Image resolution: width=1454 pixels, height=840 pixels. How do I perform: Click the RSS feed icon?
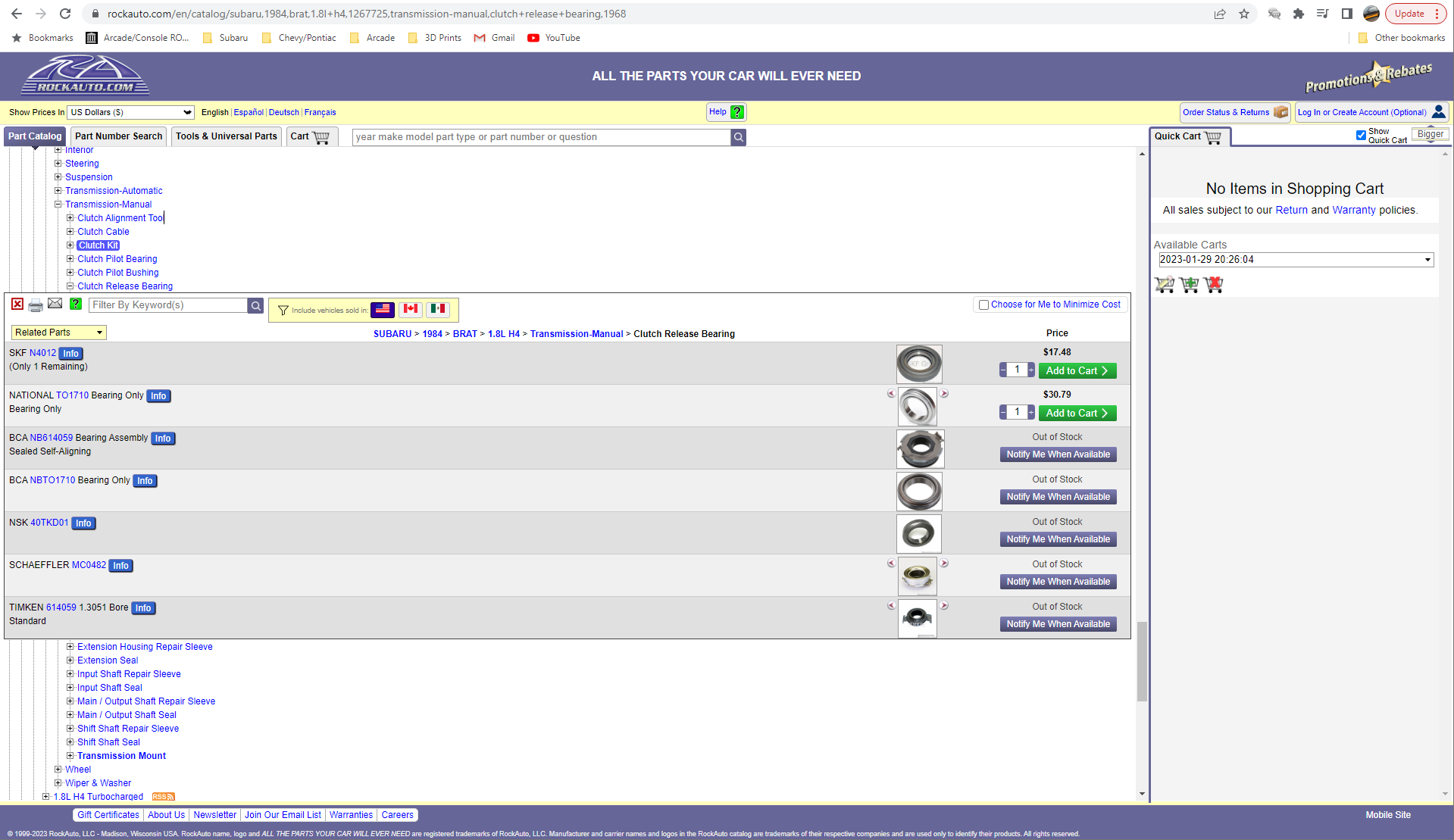pyautogui.click(x=163, y=797)
